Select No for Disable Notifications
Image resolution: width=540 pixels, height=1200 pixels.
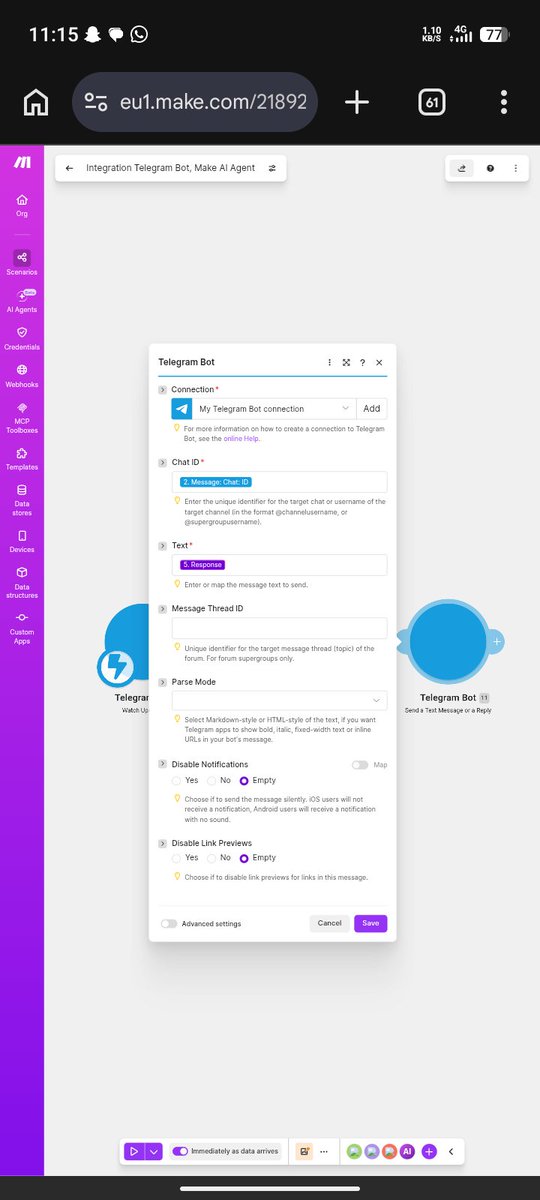coord(211,780)
